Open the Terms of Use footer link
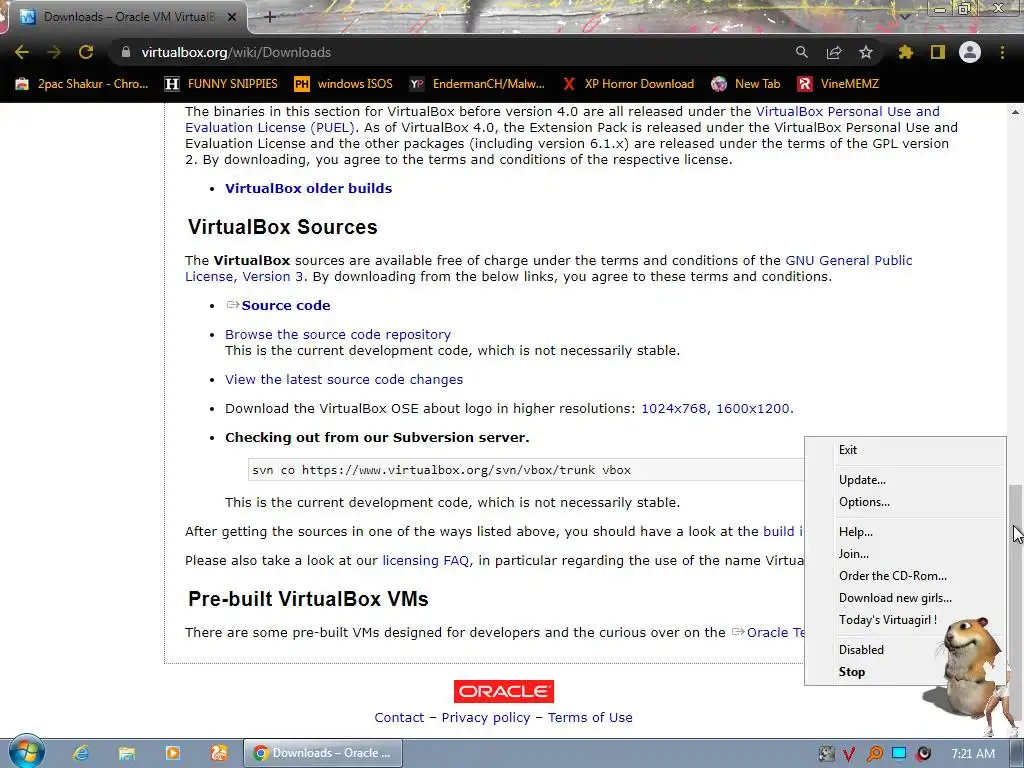The width and height of the screenshot is (1024, 768). pyautogui.click(x=590, y=718)
